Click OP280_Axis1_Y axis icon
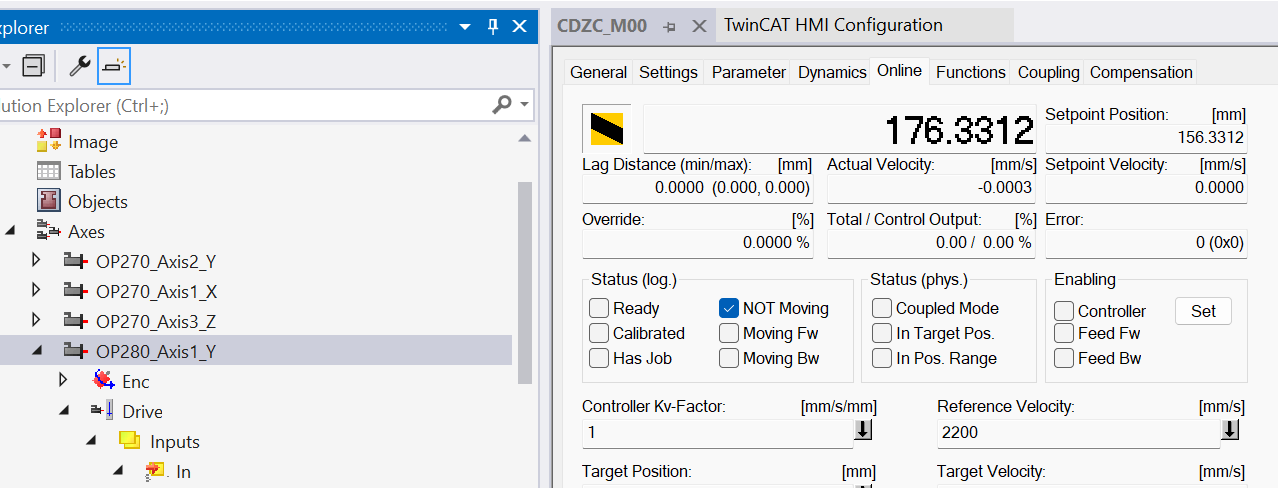The image size is (1278, 488). (x=75, y=351)
